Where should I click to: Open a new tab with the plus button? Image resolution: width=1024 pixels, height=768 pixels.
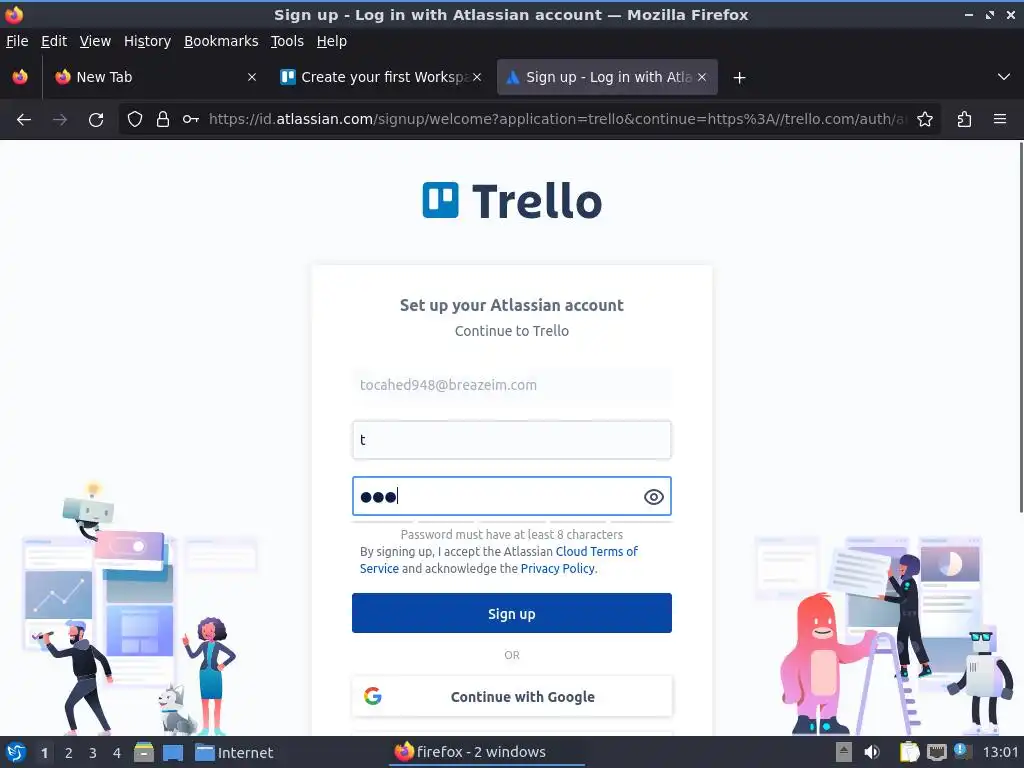pos(739,78)
